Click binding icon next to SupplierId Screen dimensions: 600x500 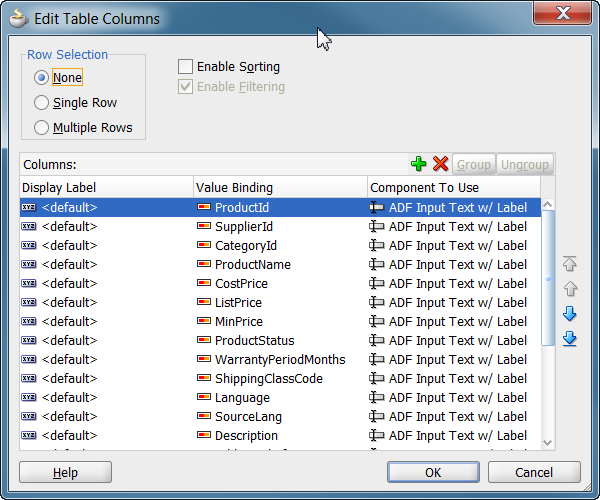point(204,226)
